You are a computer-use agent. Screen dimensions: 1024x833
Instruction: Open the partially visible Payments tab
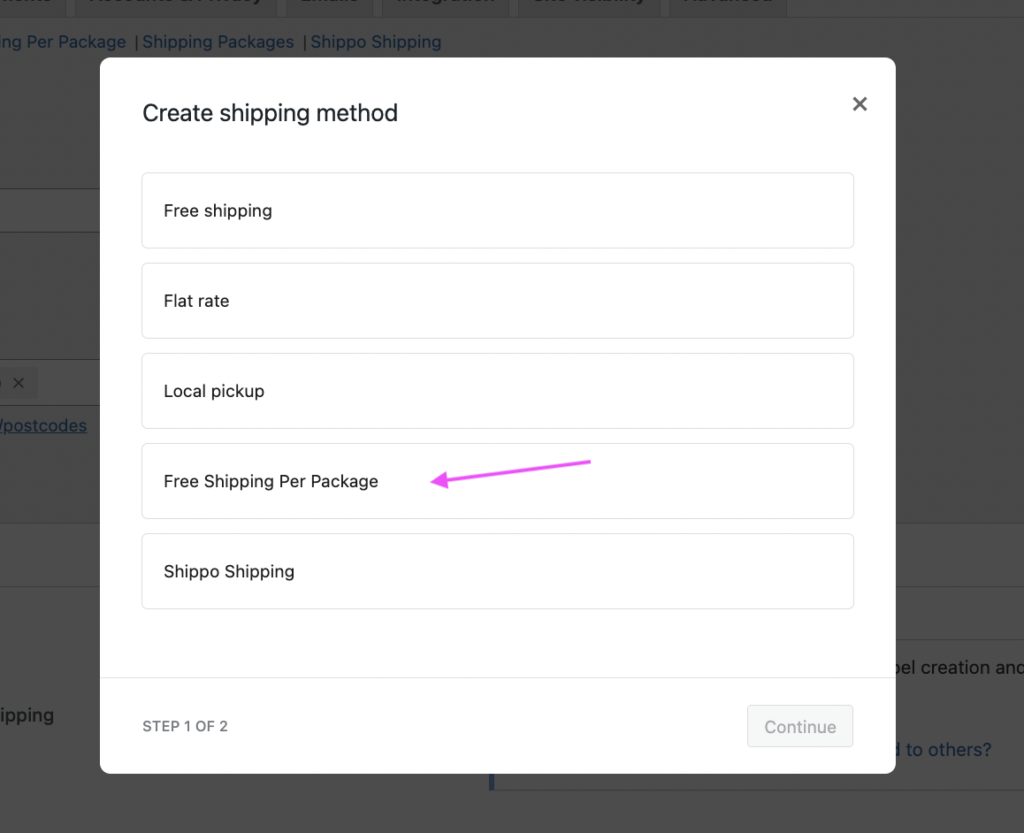(x=30, y=4)
